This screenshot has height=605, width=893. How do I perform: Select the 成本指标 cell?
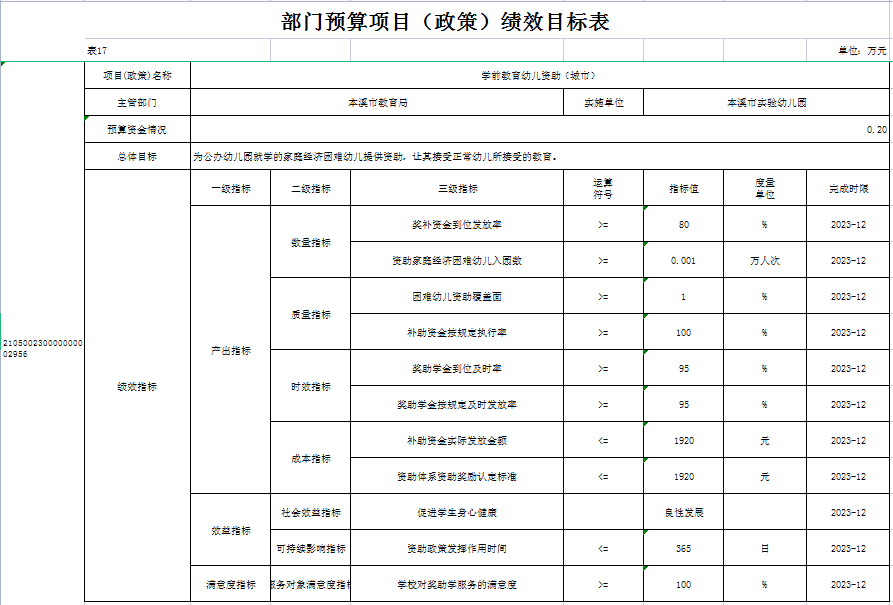(310, 458)
